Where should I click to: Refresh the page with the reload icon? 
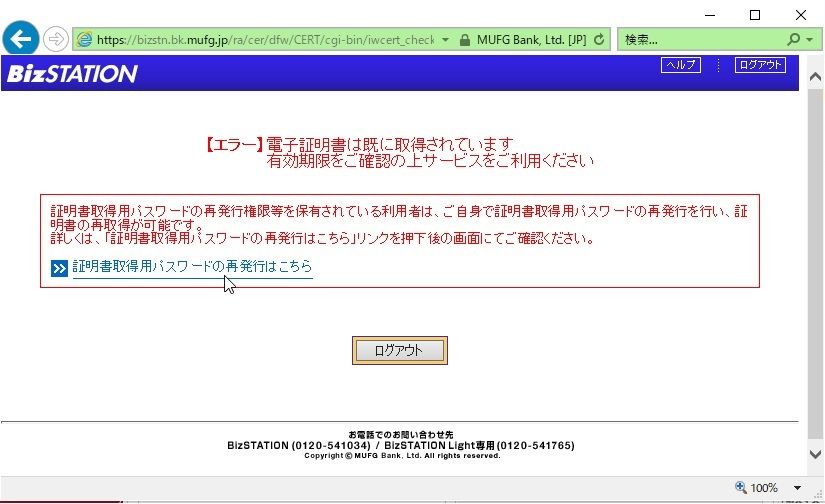pyautogui.click(x=599, y=39)
